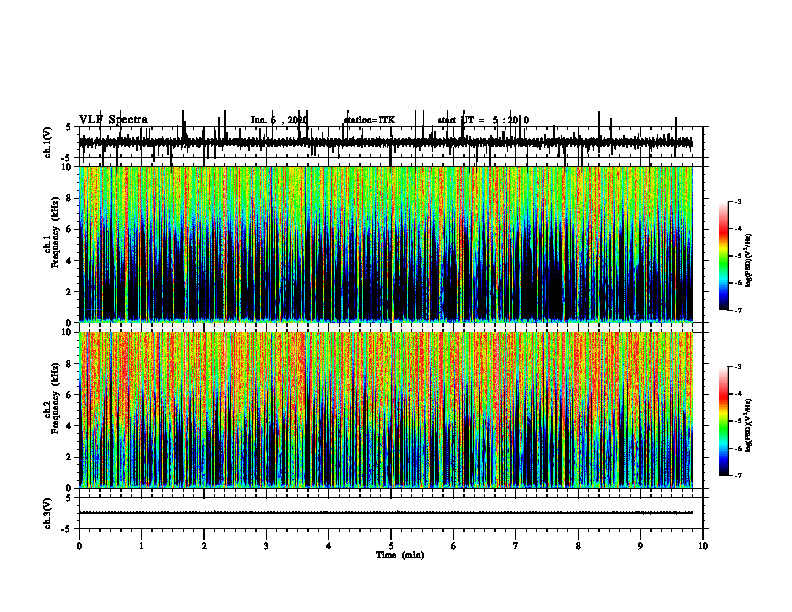
Task: Click the "-3" label on ch.2 colorbar
Action: point(738,367)
